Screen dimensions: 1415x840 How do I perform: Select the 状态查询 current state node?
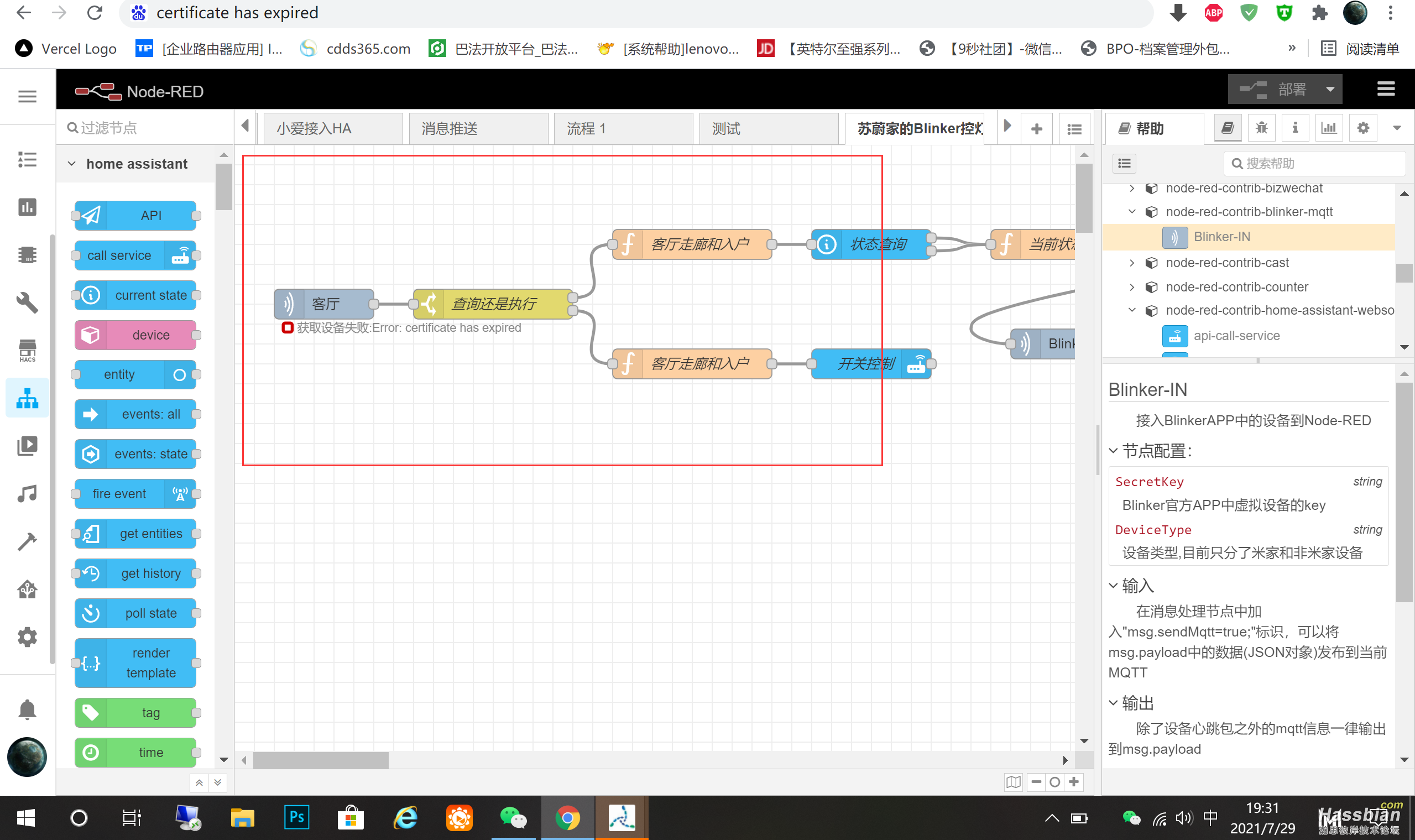click(x=871, y=244)
